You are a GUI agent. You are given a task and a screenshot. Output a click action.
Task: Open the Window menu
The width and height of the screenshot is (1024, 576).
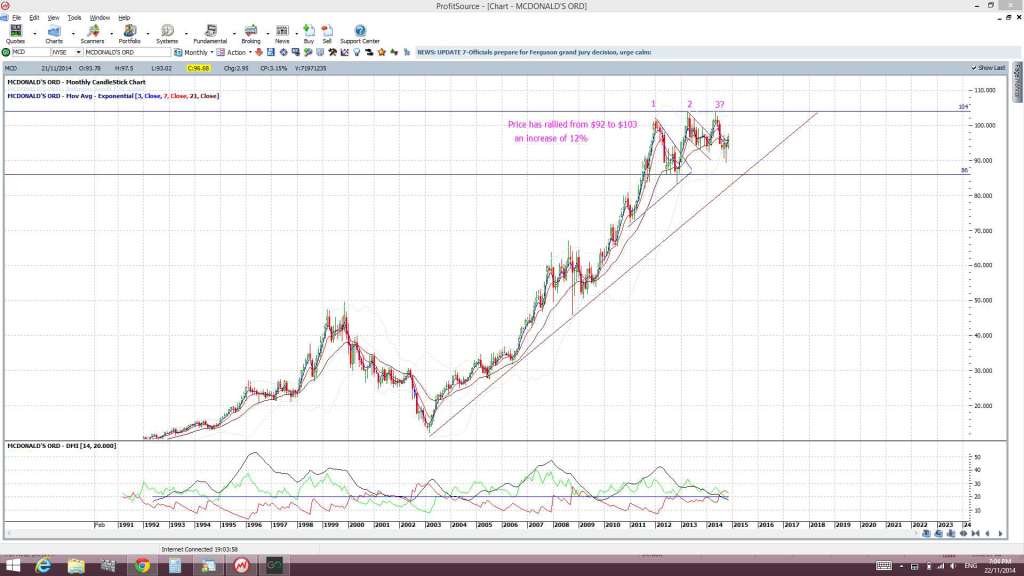(x=99, y=18)
